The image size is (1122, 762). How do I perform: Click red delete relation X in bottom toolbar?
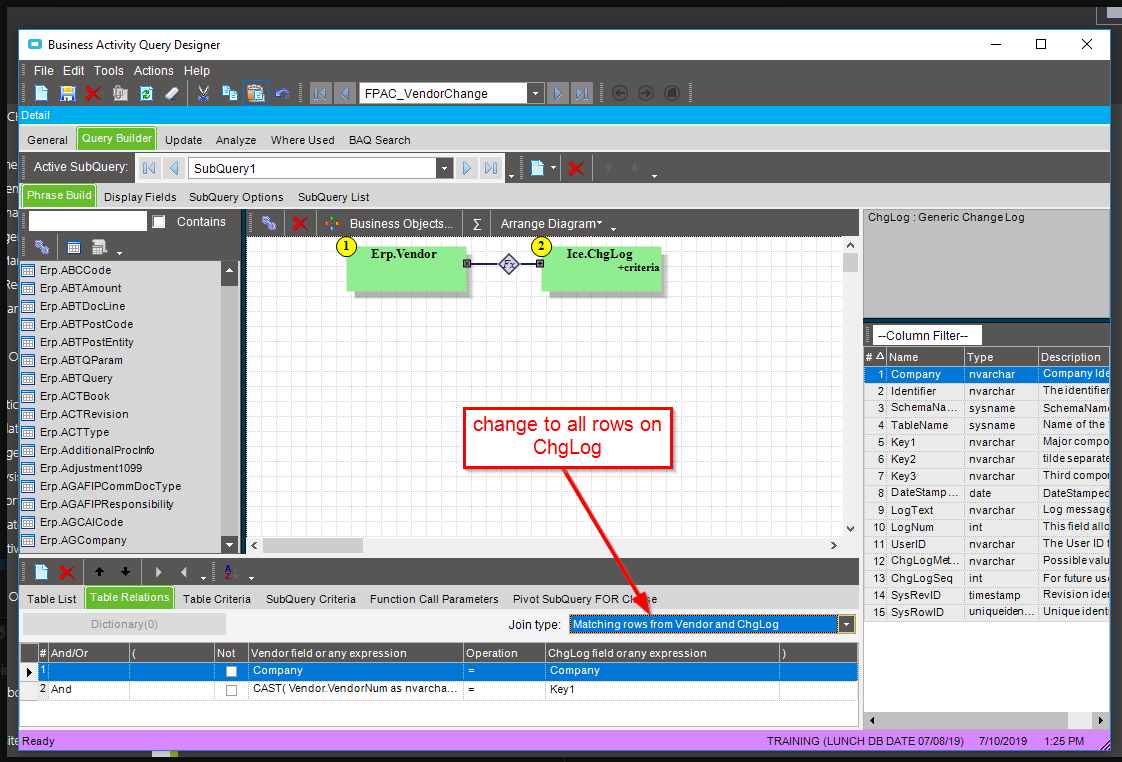67,572
